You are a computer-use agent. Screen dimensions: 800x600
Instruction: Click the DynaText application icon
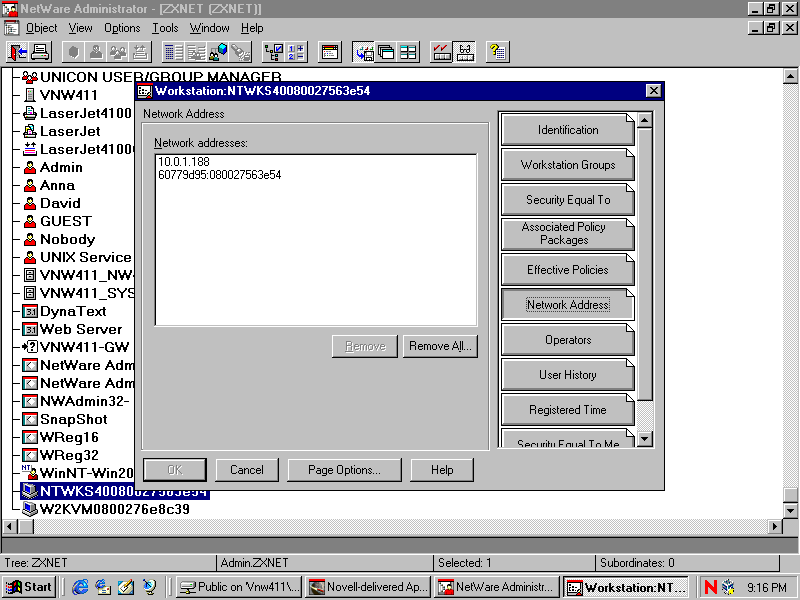coord(30,311)
